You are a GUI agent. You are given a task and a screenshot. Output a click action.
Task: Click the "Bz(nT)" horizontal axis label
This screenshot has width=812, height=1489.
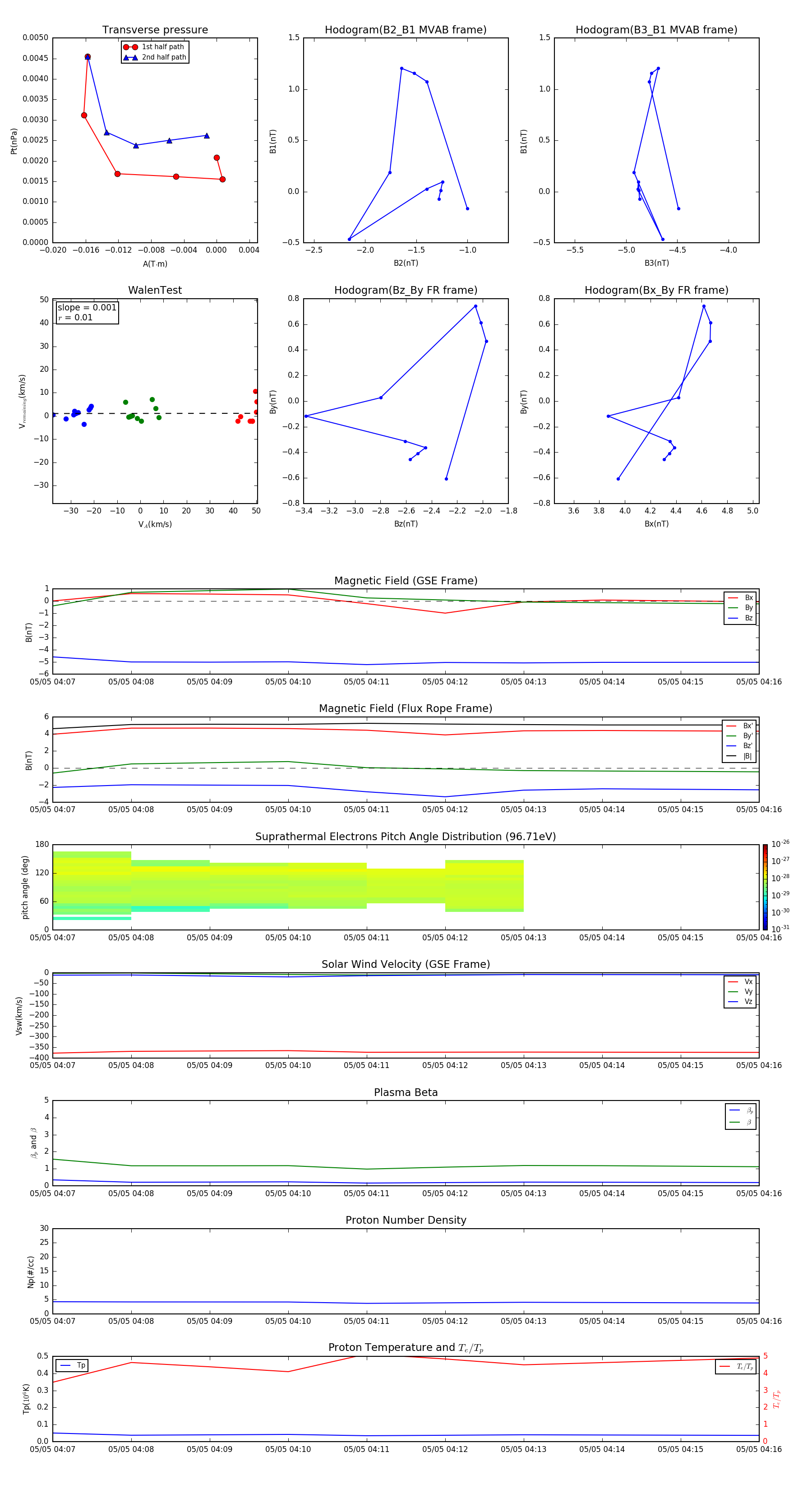coord(406,524)
